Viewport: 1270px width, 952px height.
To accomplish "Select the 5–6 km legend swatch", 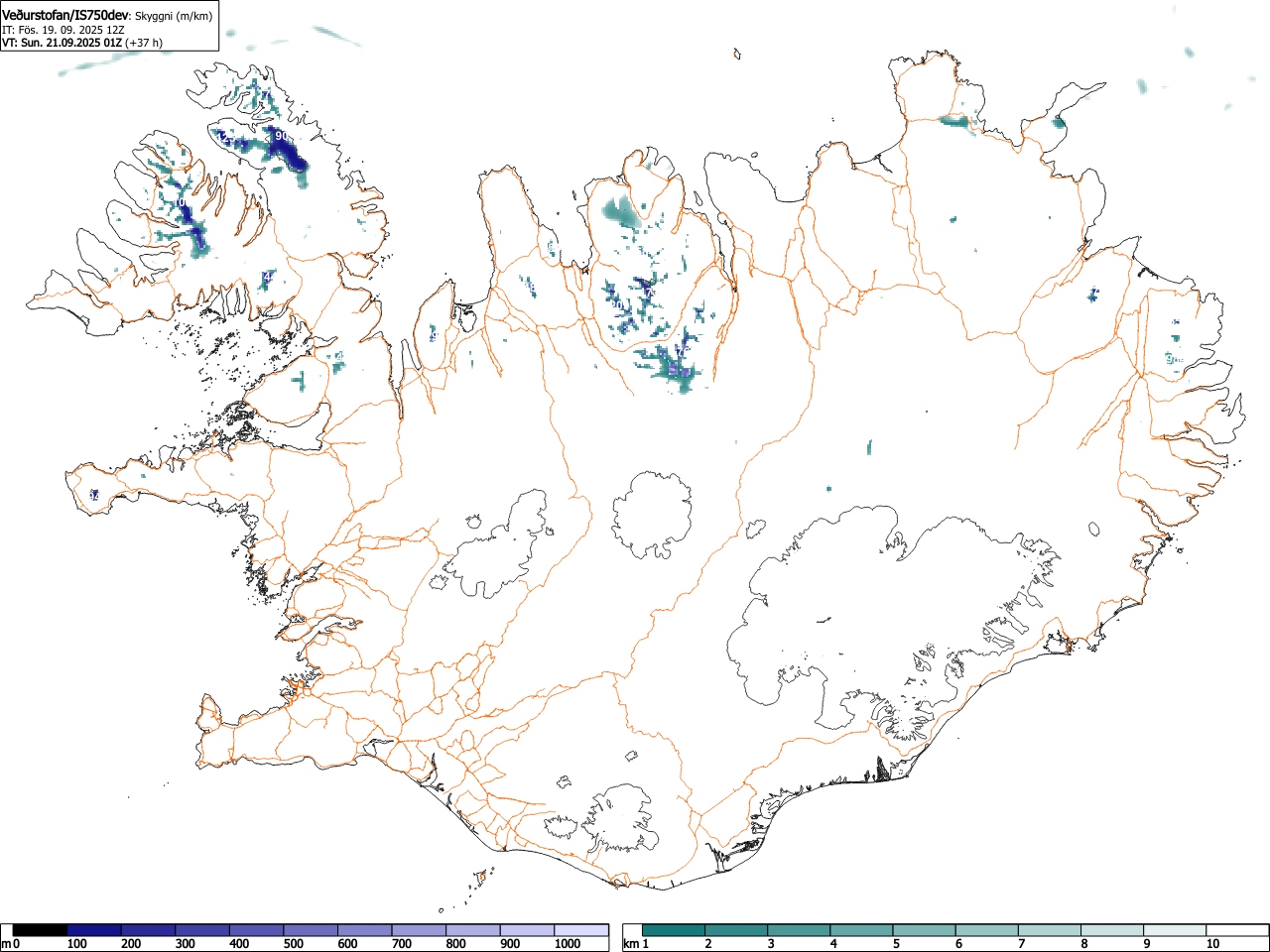I will pos(925,930).
